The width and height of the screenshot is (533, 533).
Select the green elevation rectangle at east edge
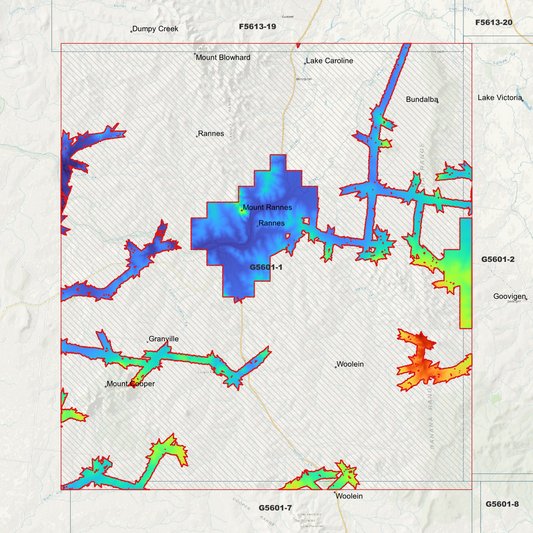[466, 273]
